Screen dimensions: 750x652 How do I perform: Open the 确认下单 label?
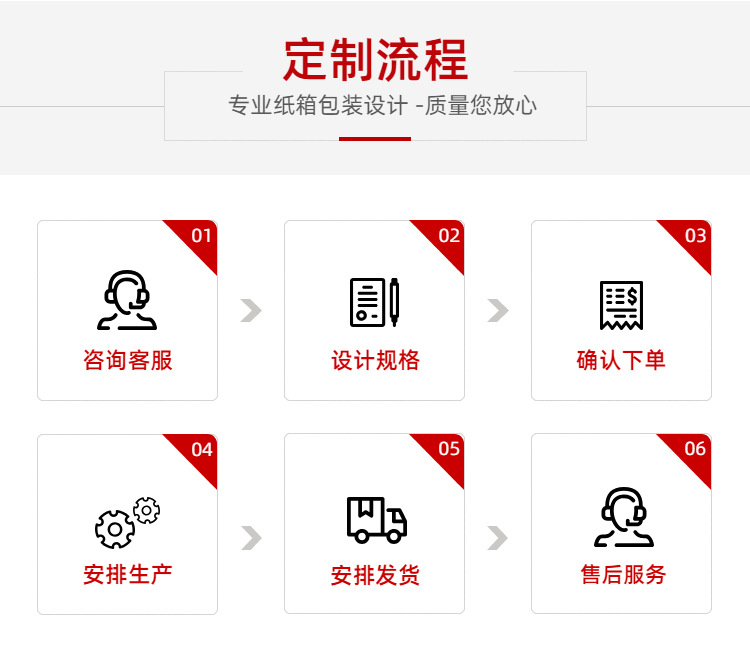click(621, 360)
